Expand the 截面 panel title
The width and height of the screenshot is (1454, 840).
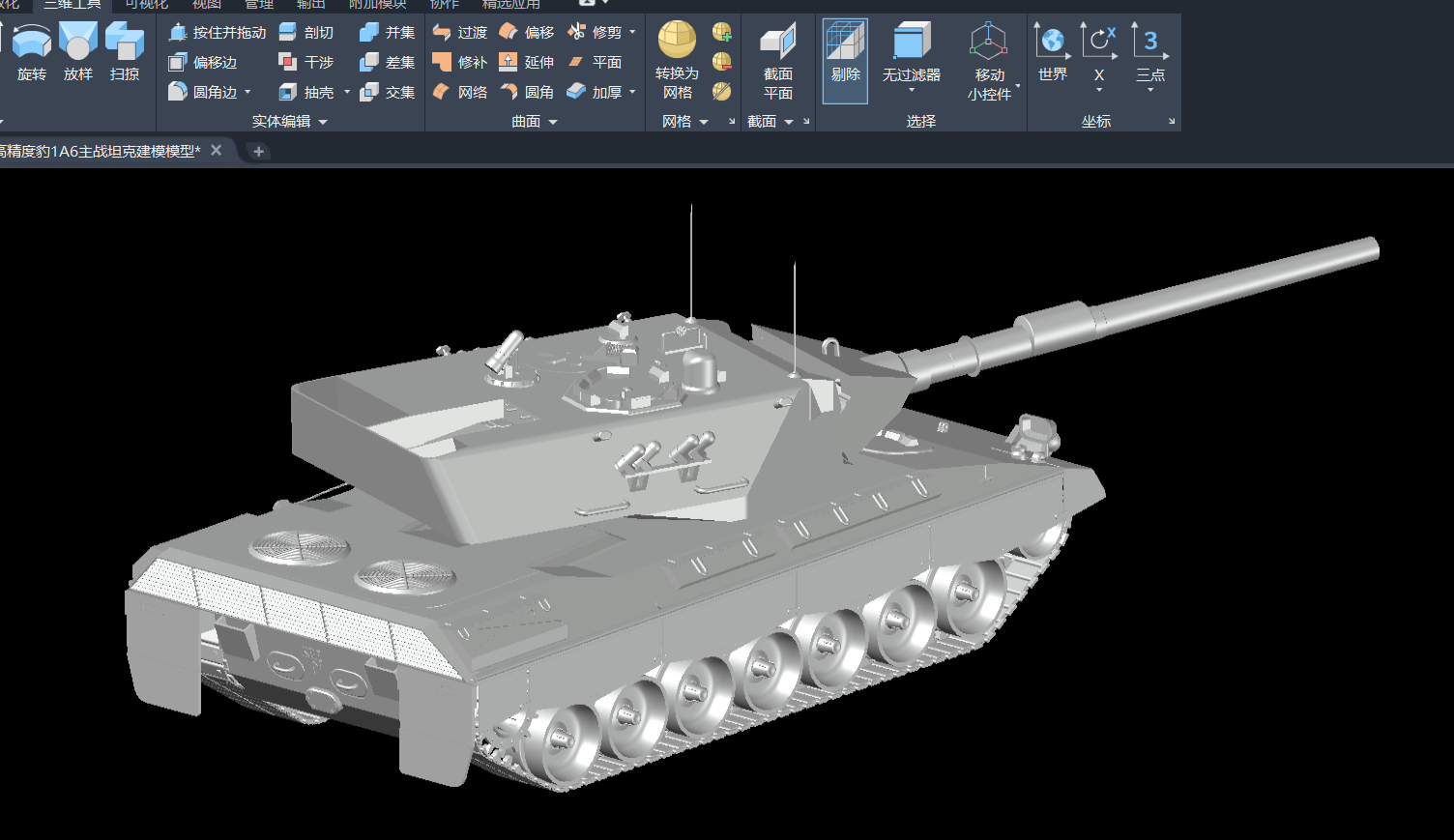pos(770,122)
